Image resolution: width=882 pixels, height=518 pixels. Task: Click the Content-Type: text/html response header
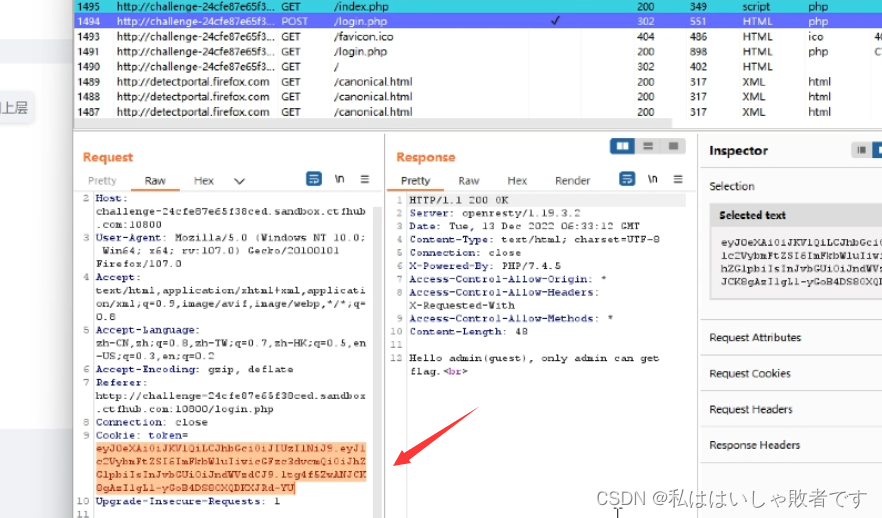click(534, 240)
